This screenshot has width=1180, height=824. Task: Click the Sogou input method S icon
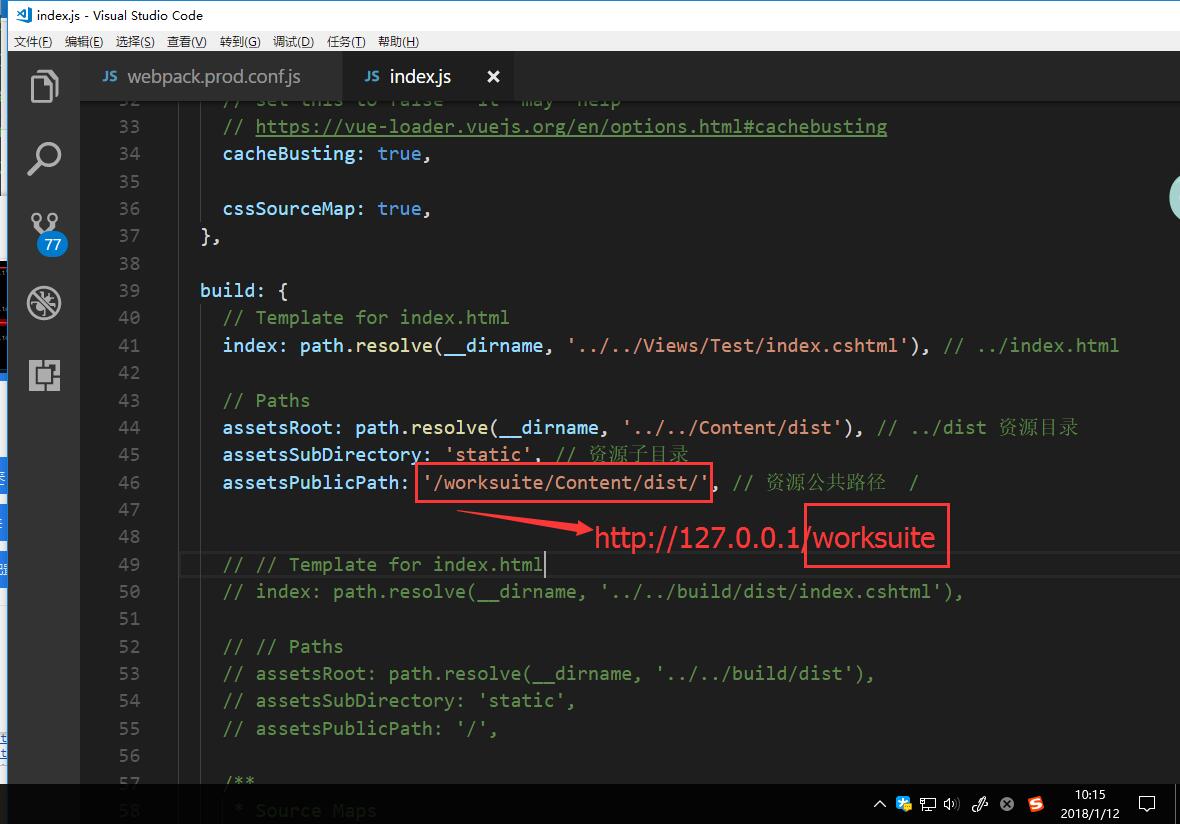click(x=1036, y=804)
